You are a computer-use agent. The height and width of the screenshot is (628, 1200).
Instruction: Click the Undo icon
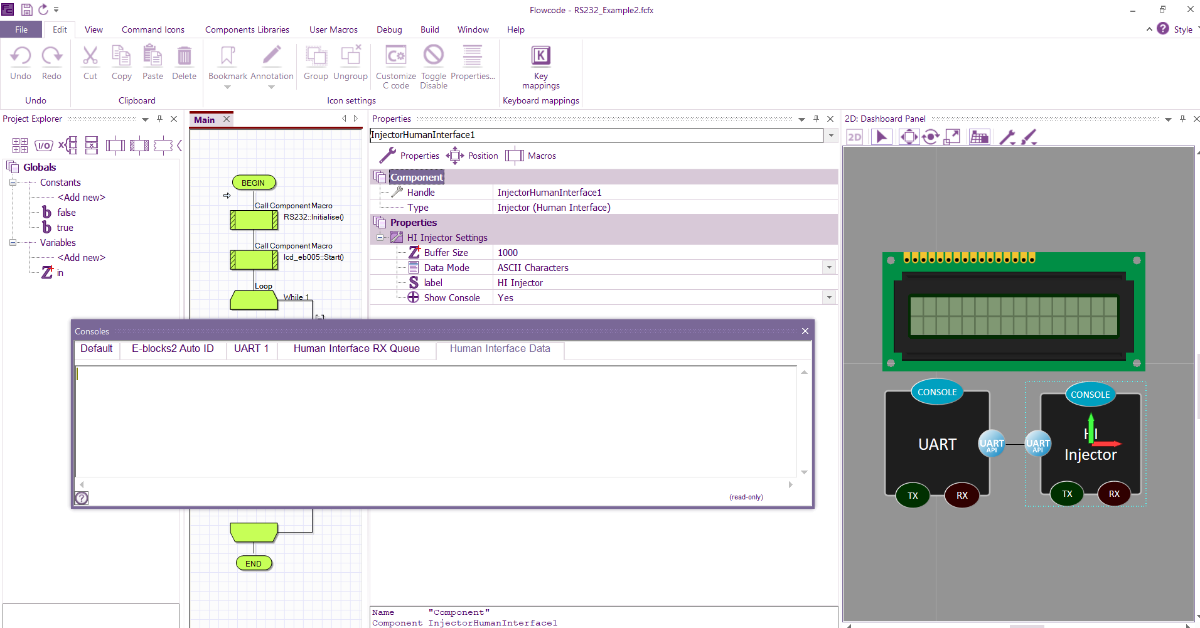click(20, 62)
